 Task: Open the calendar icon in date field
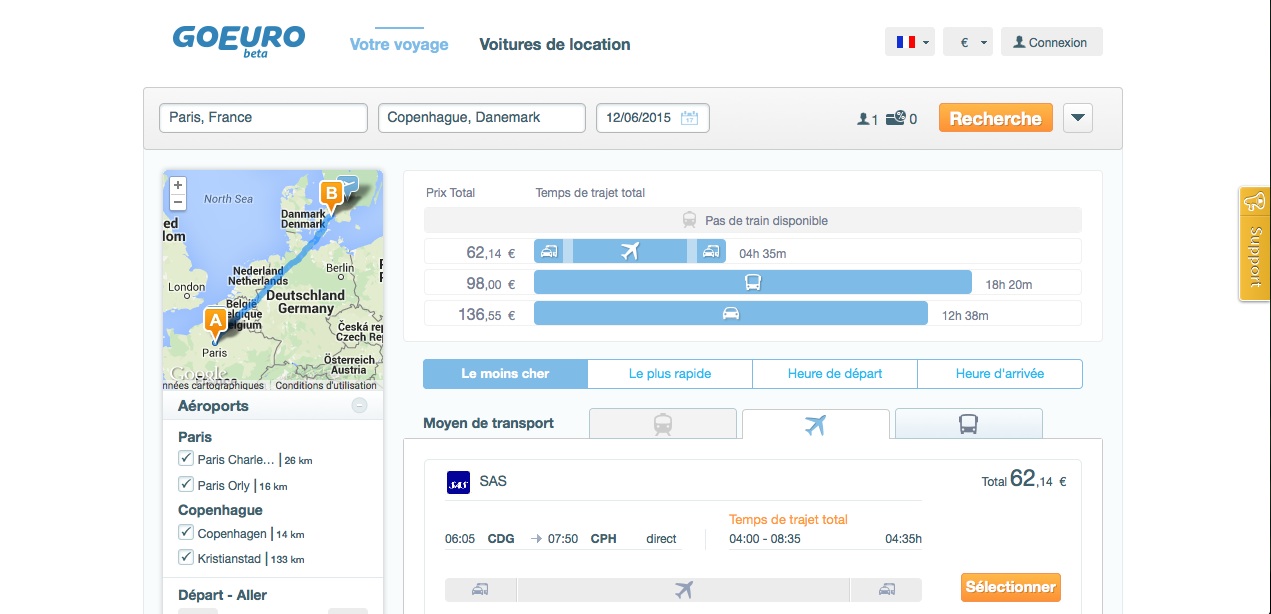point(689,118)
